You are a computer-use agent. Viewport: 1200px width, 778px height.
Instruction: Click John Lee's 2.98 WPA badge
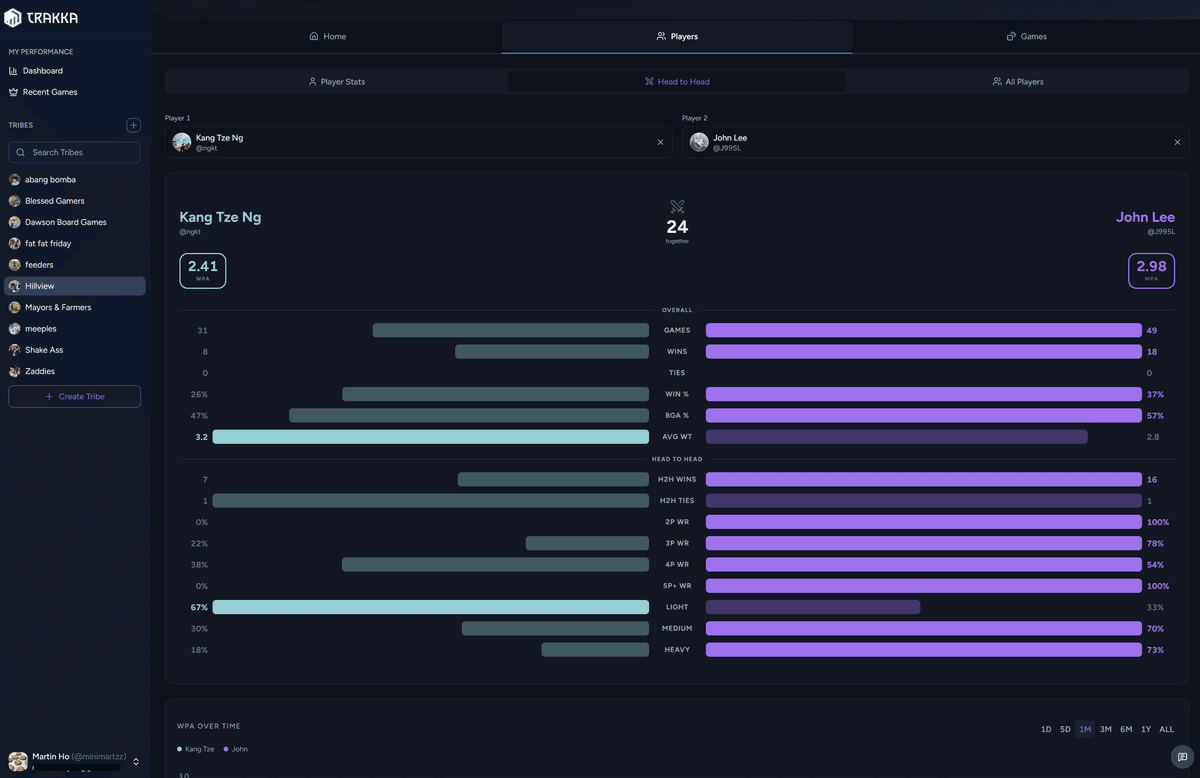click(x=1152, y=270)
